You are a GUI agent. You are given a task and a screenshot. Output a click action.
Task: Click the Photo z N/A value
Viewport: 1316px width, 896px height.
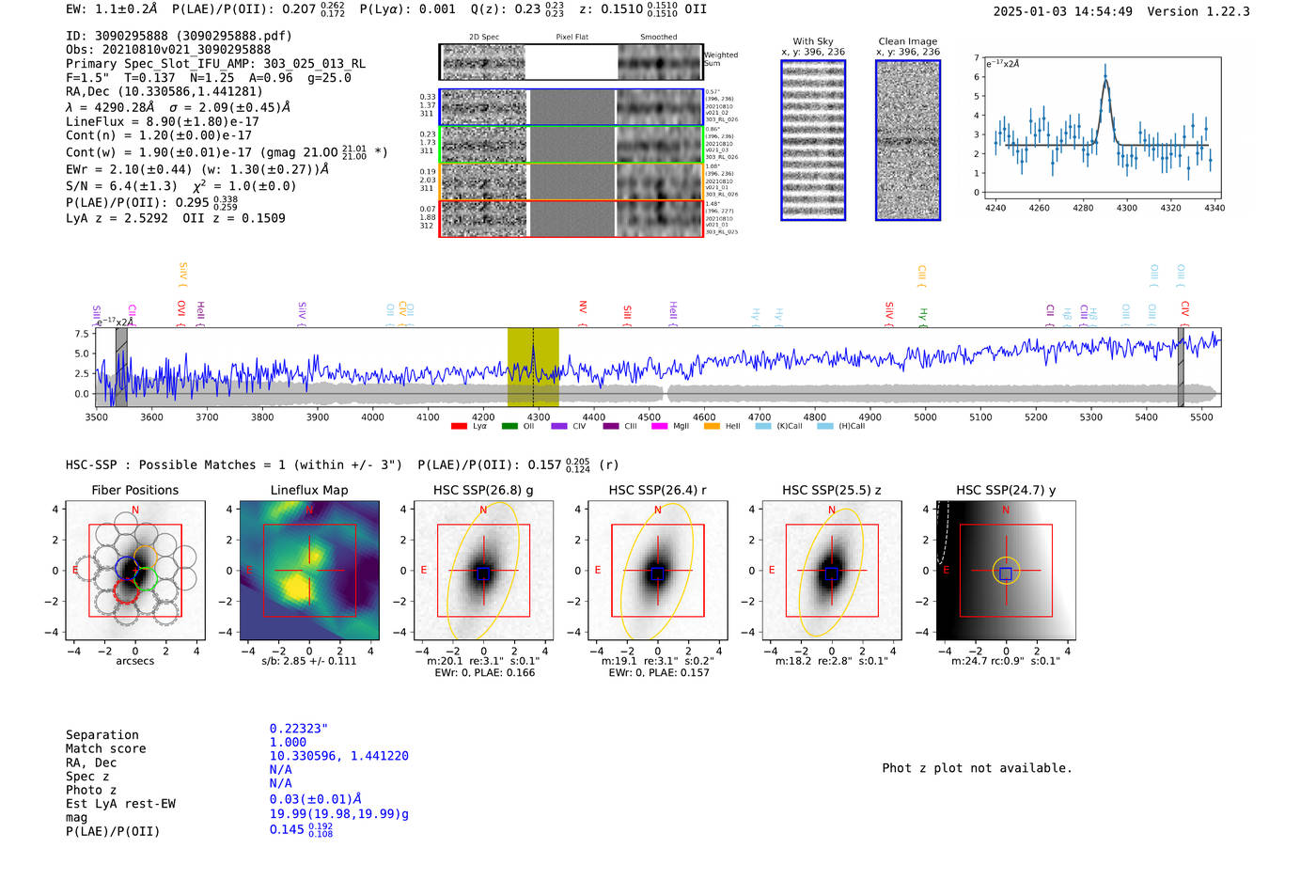280,783
